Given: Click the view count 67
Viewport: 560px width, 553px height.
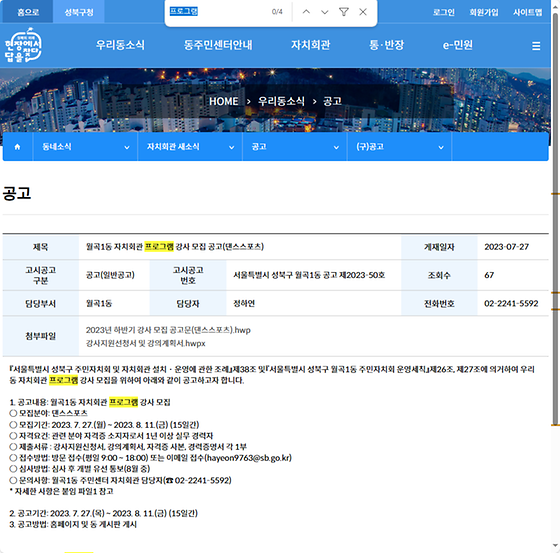Looking at the screenshot, I should 489,275.
